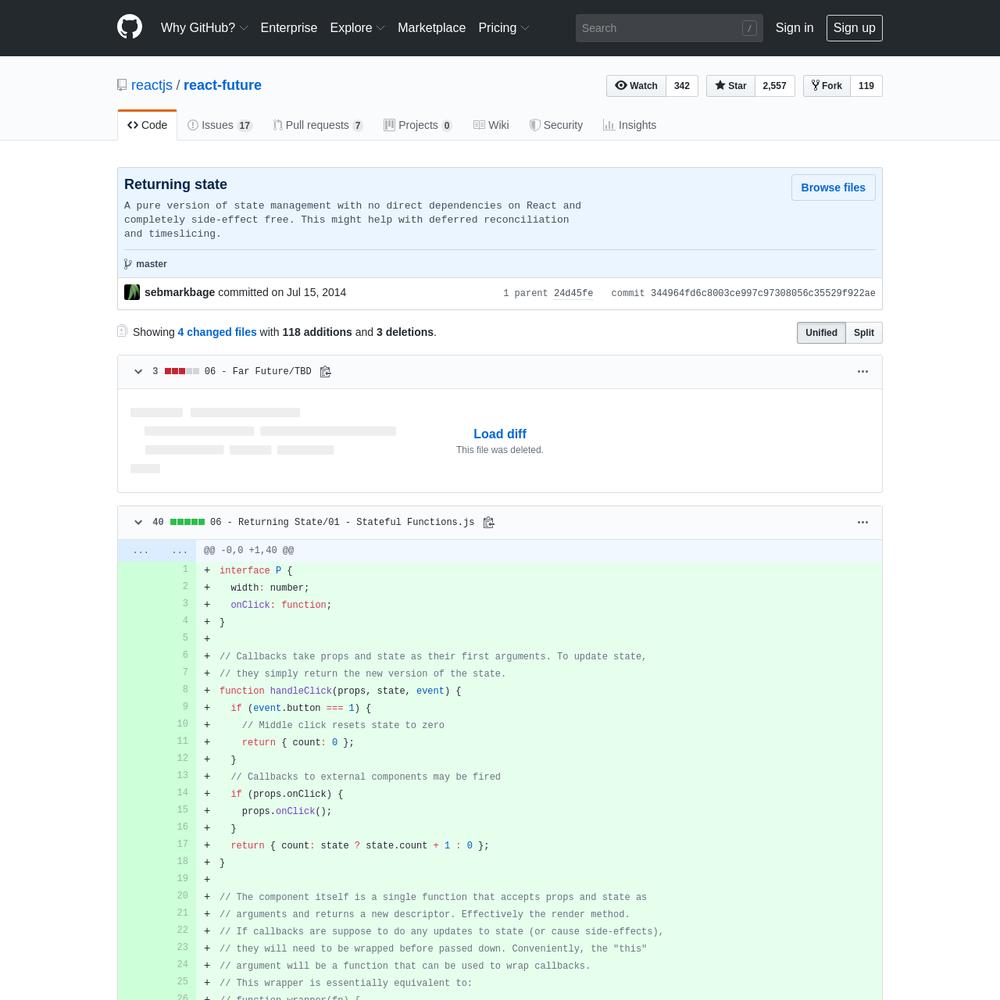Open the 4 changed files list

click(x=217, y=332)
